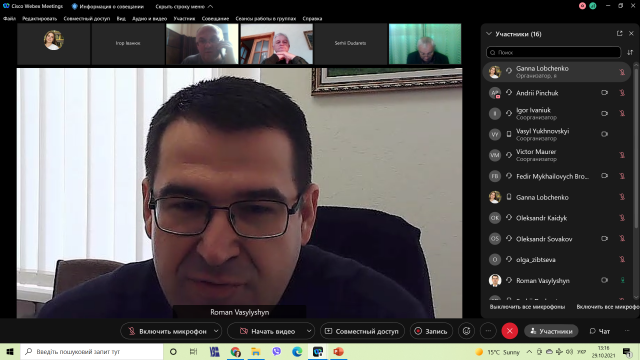Open the Вид menu
640x360 pixels.
tap(121, 18)
